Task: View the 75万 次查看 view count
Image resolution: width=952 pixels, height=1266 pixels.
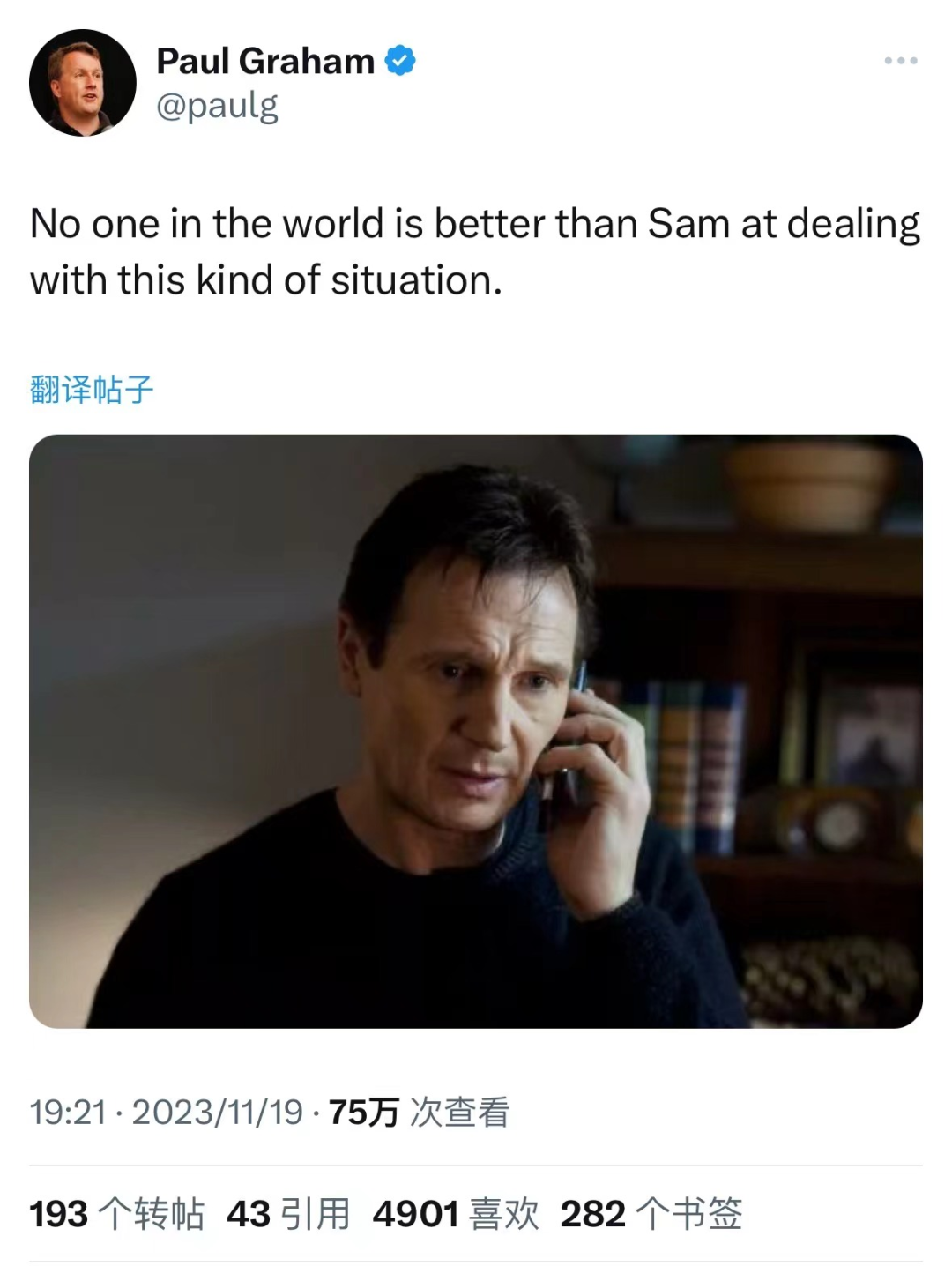Action: [x=420, y=1113]
